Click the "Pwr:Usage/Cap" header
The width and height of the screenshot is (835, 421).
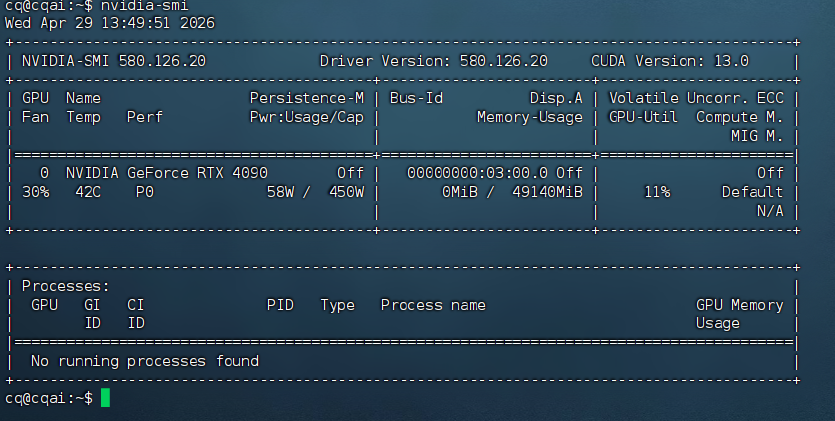click(x=307, y=117)
